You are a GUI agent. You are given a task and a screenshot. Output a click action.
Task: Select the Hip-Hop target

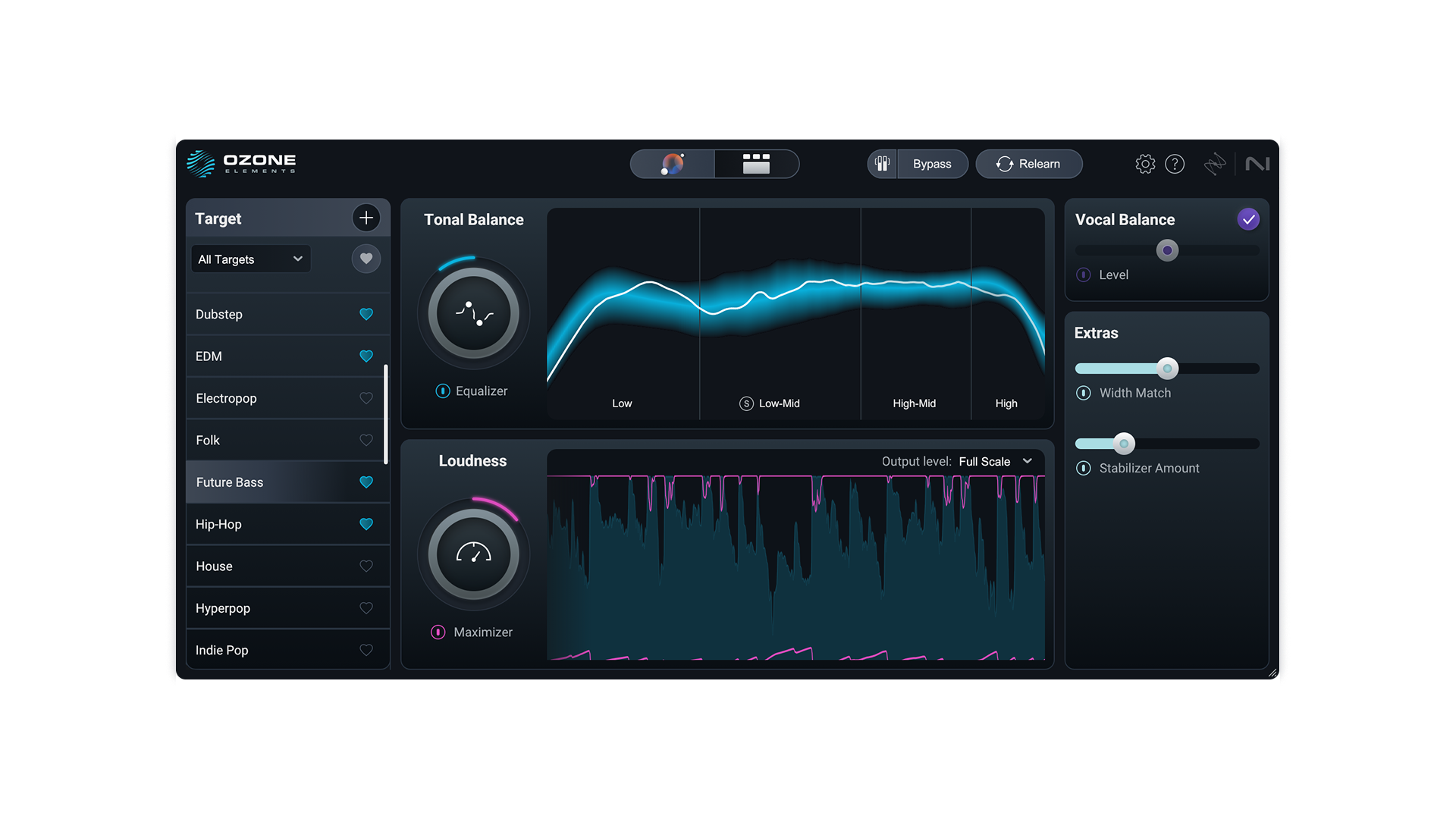[x=219, y=524]
